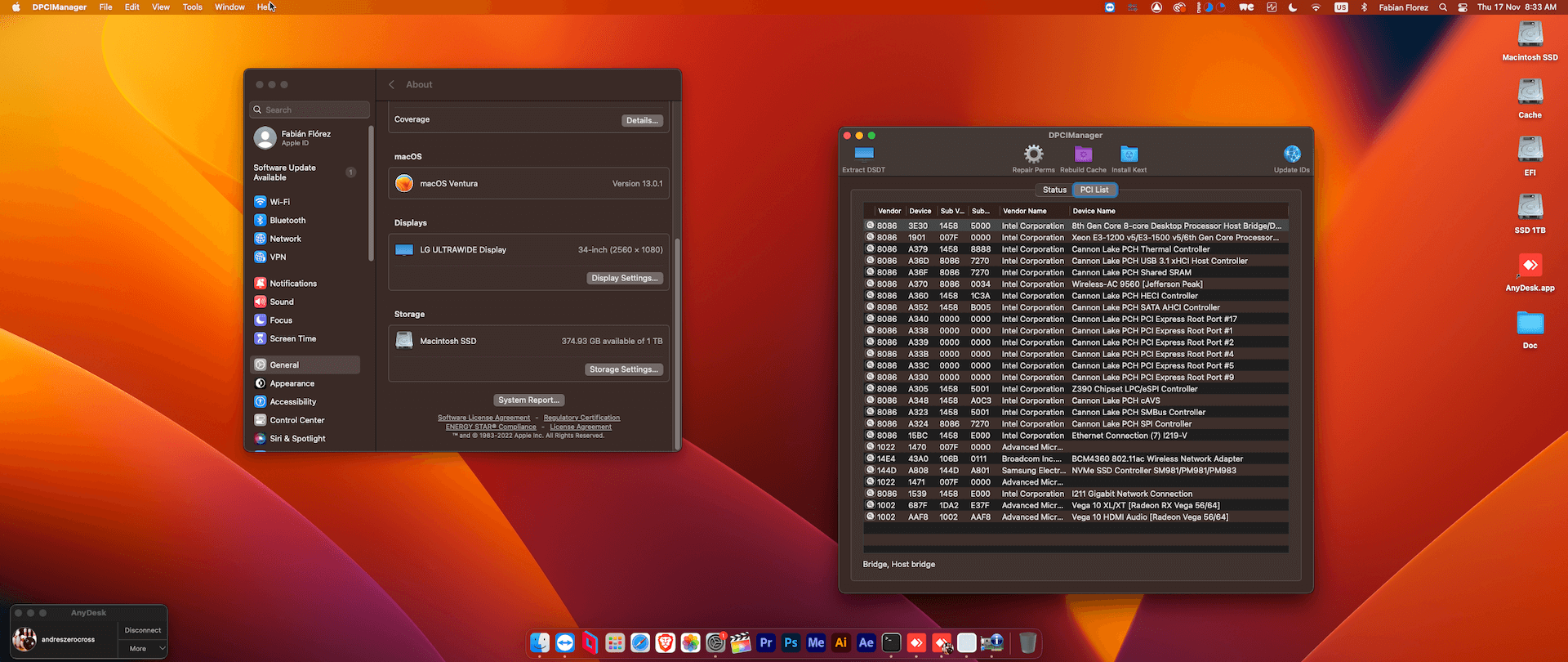Open Brave browser from the Dock
The image size is (1568, 662).
point(666,643)
